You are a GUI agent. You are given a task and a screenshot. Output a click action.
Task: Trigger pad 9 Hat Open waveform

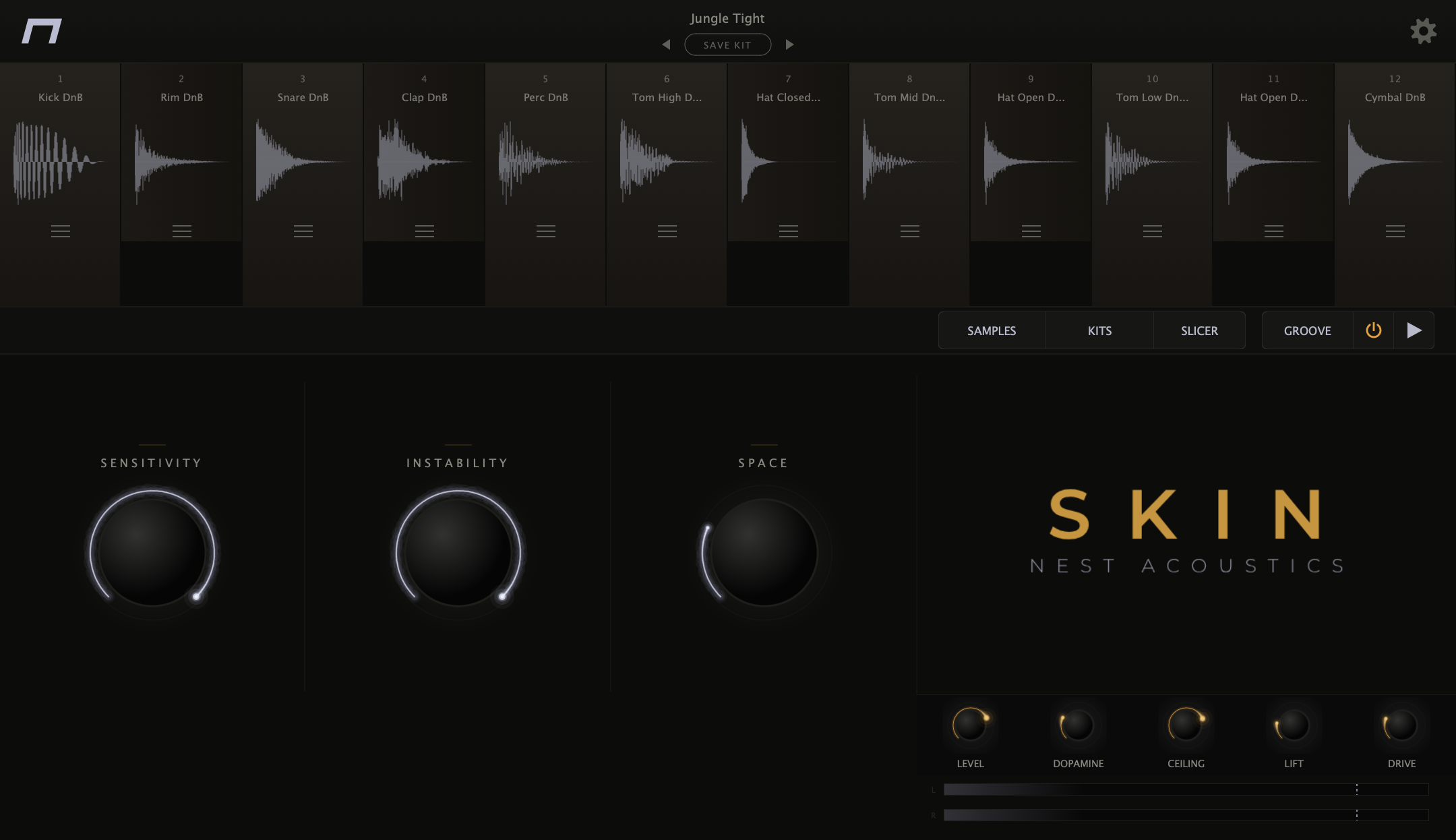1031,162
